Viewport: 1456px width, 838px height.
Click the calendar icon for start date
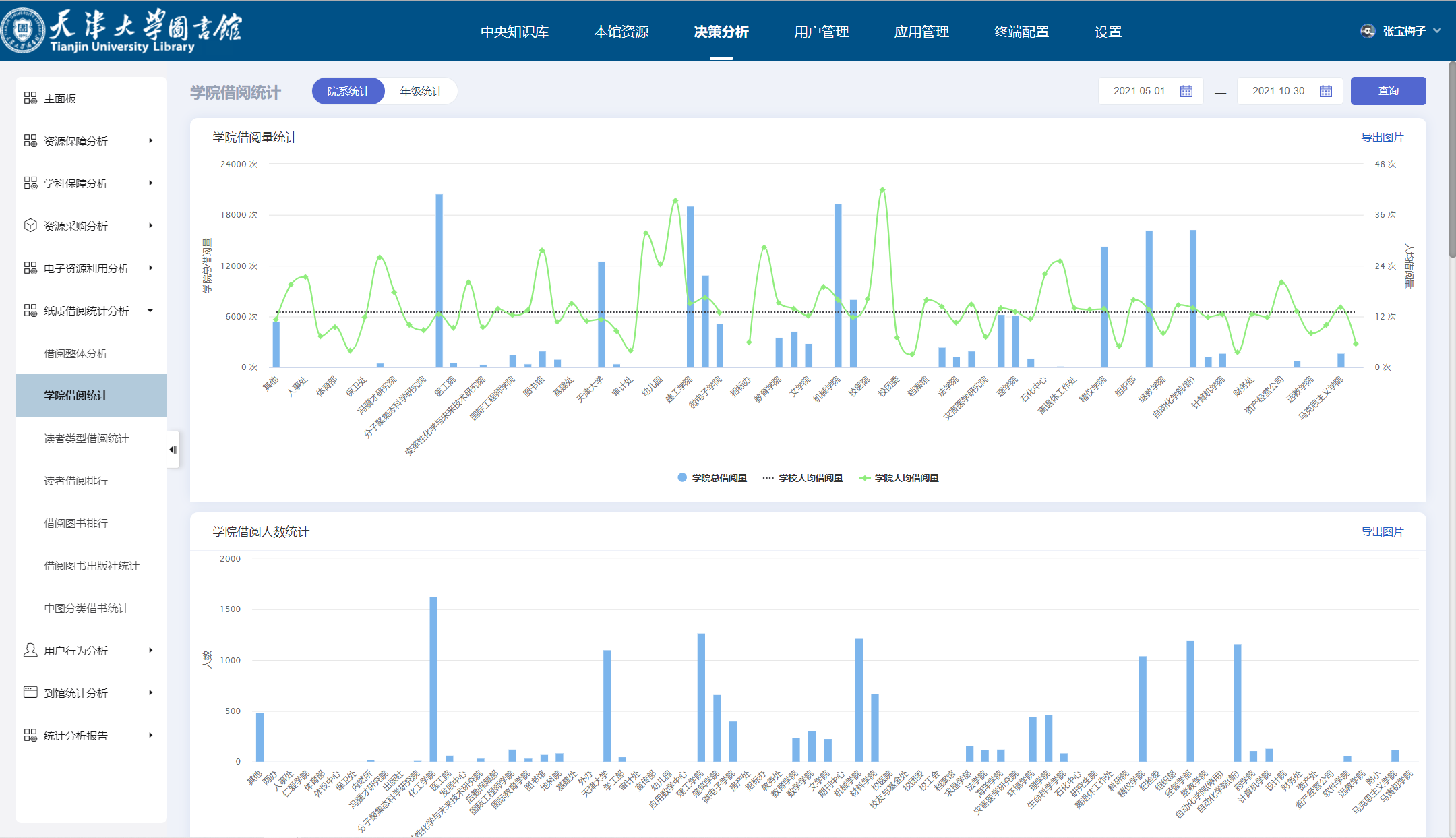1186,91
